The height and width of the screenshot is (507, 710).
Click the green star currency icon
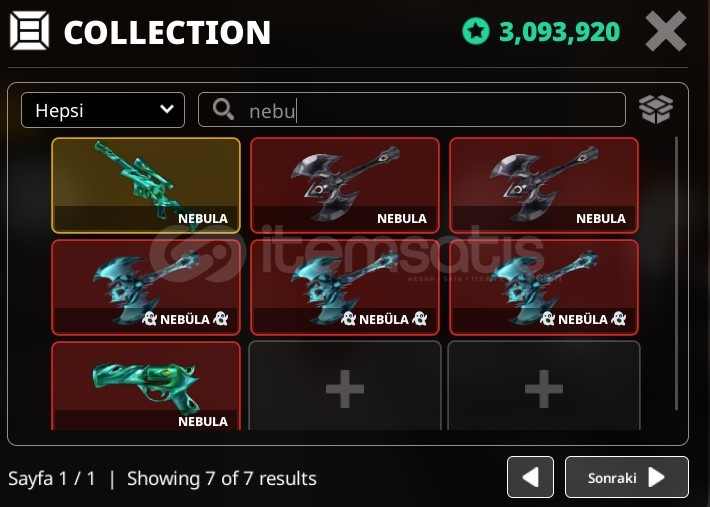point(475,31)
